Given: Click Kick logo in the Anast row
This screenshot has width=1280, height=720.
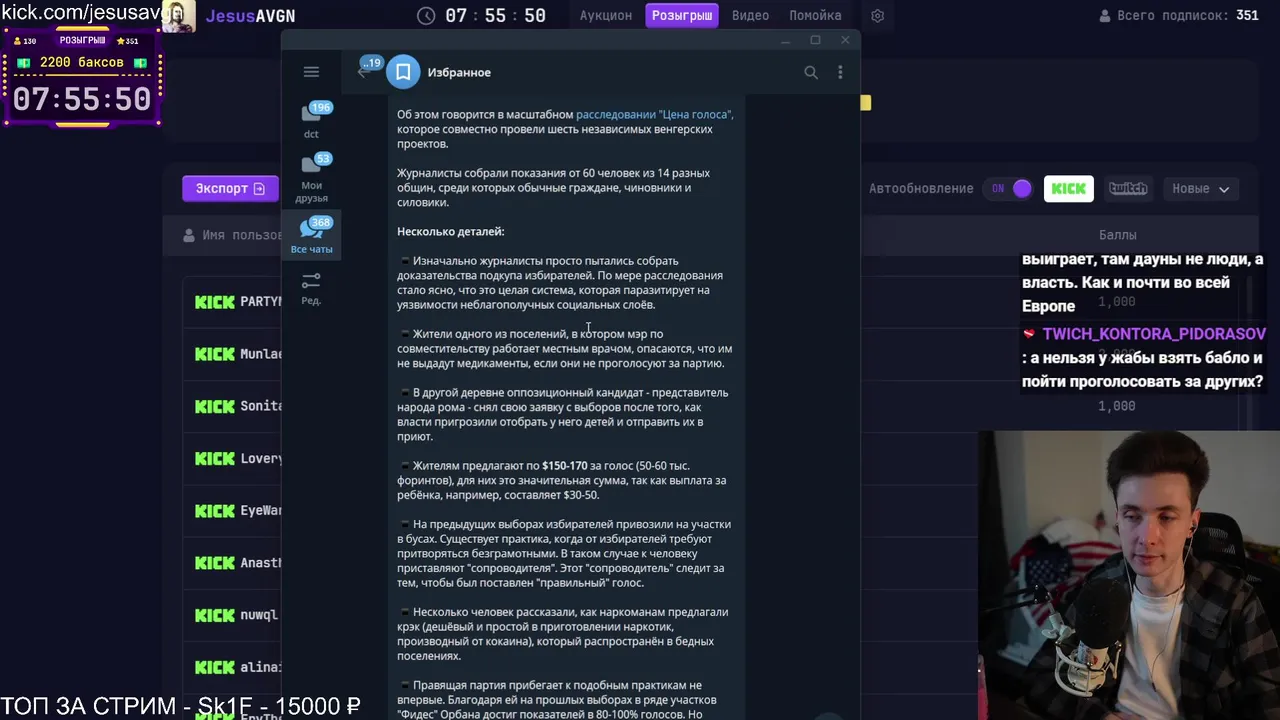Looking at the screenshot, I should [215, 563].
